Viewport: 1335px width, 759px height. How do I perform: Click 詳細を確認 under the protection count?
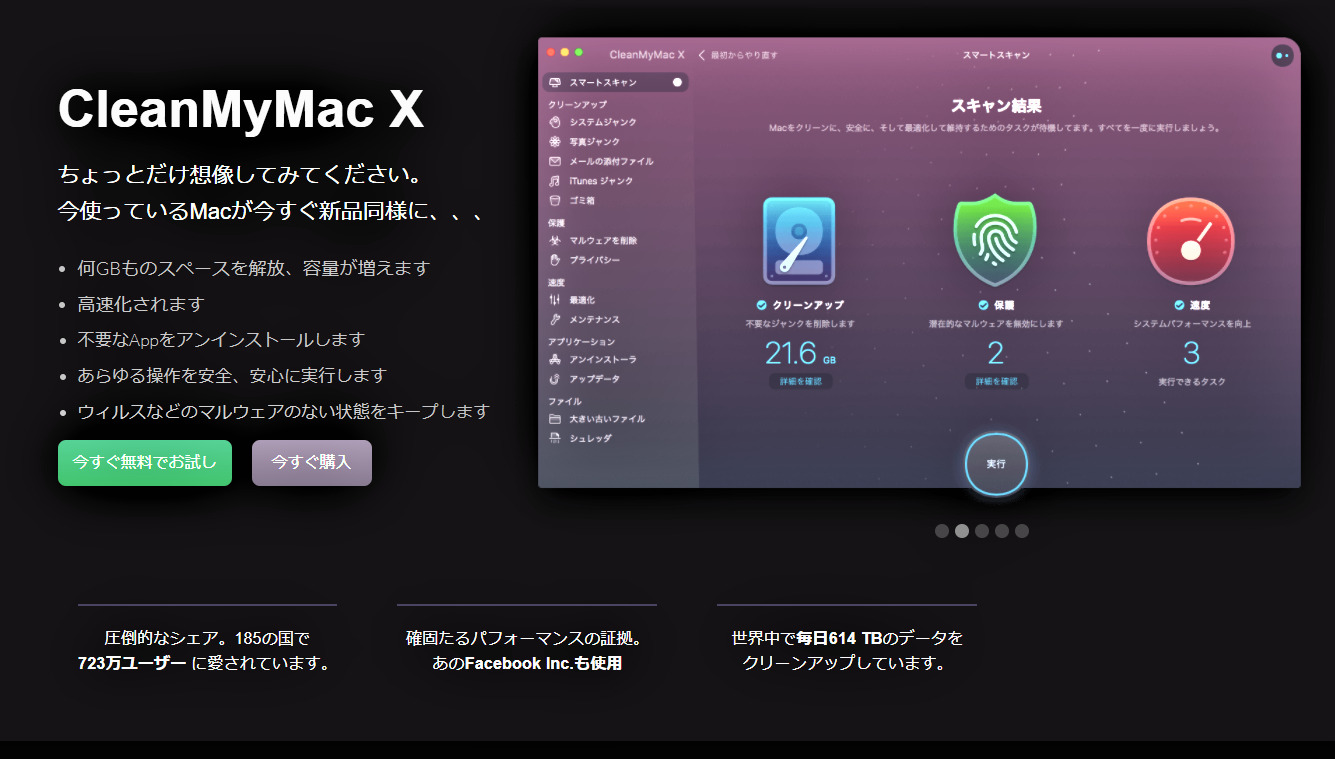click(996, 381)
